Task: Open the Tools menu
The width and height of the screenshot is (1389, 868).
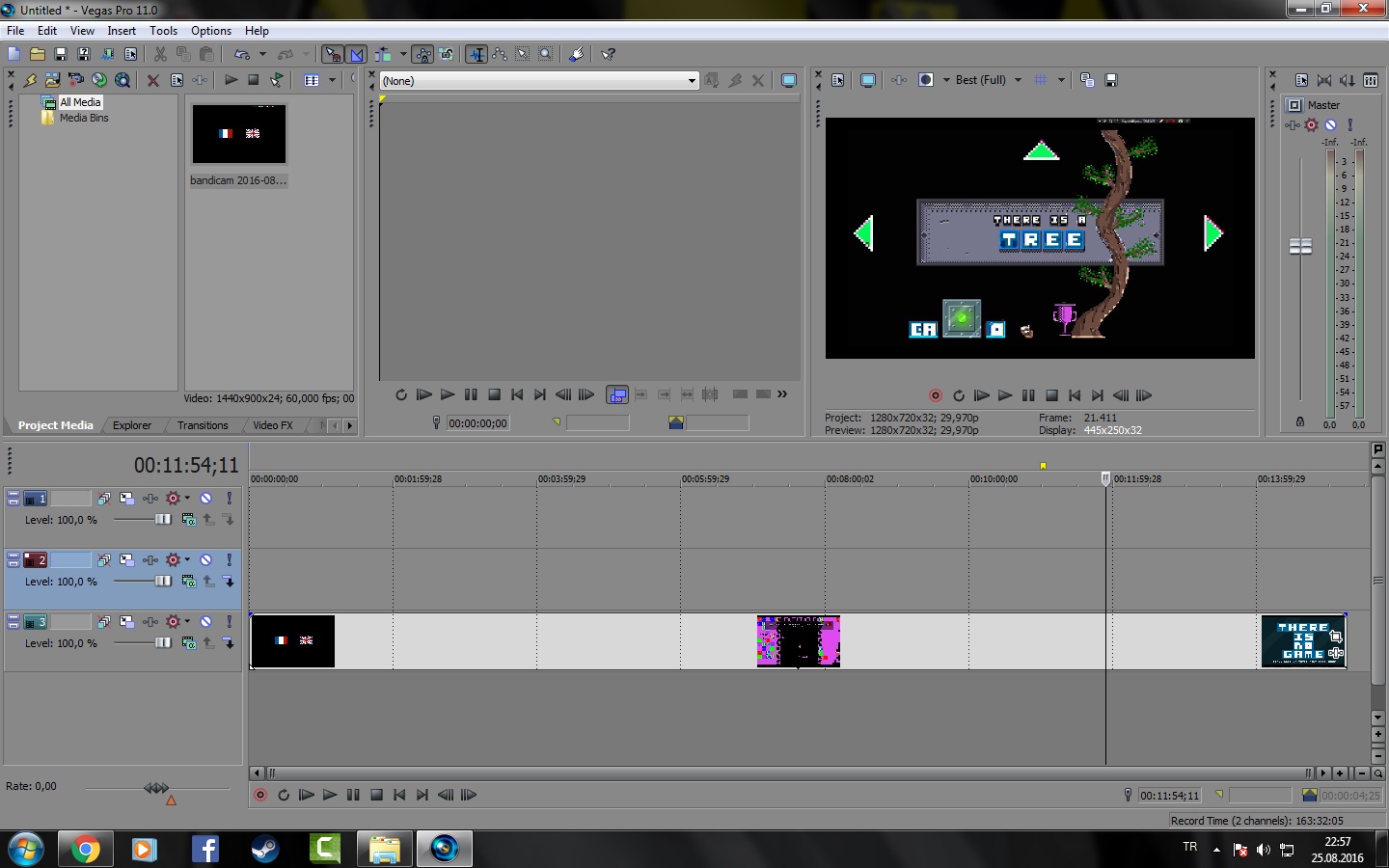Action: point(163,31)
